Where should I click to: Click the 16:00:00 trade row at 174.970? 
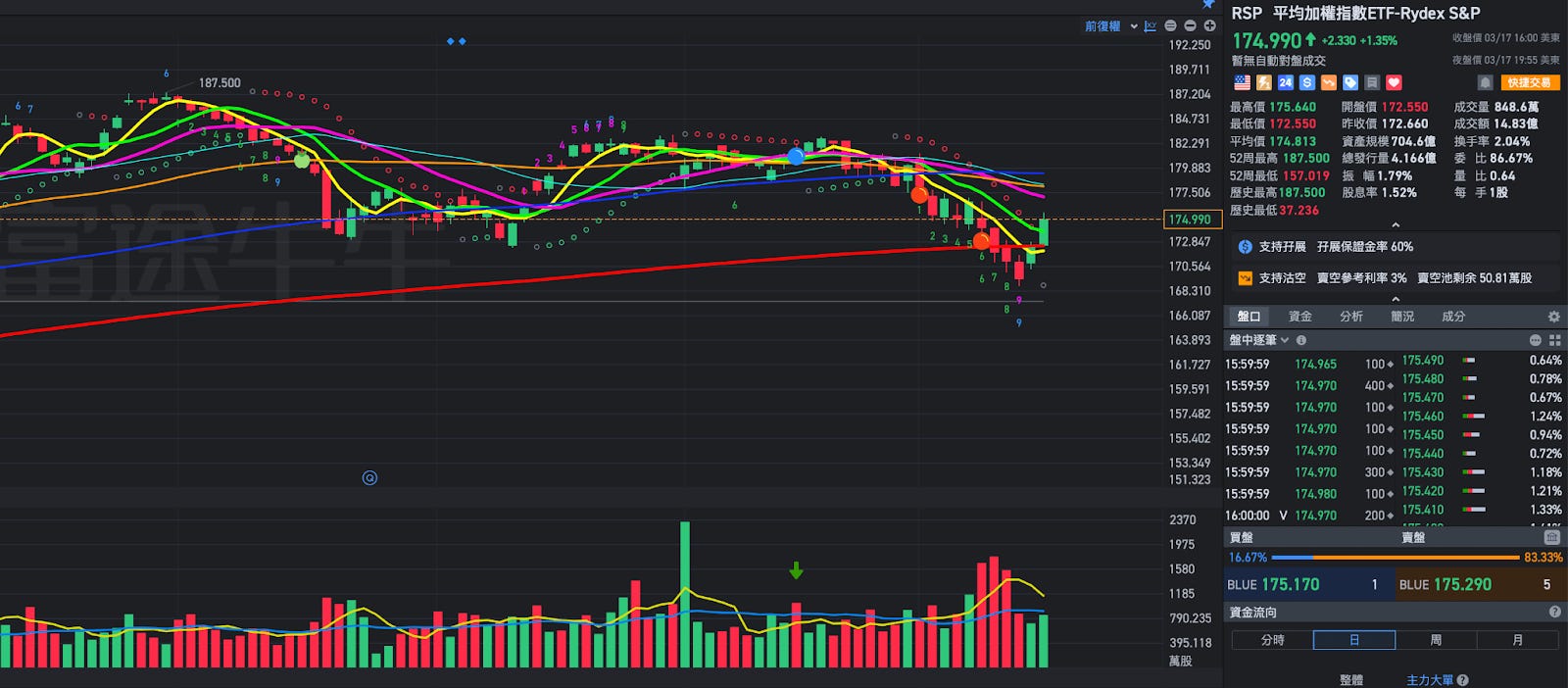point(1308,516)
